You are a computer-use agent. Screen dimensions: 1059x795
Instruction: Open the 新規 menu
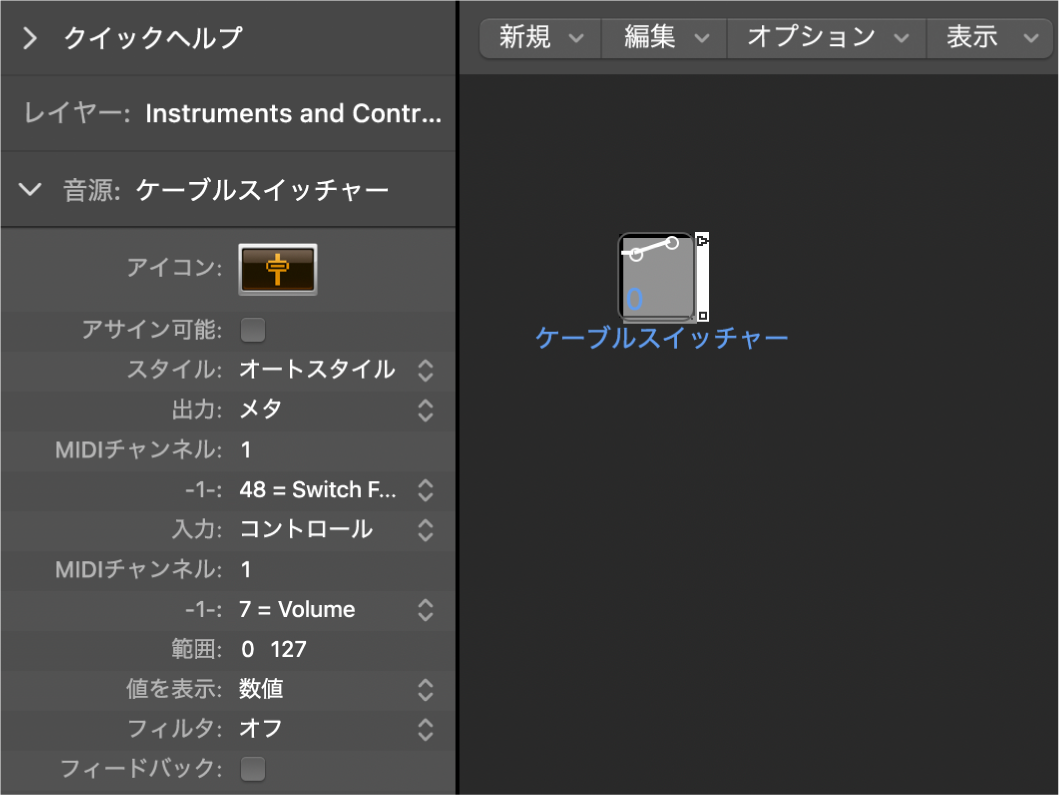pos(540,38)
